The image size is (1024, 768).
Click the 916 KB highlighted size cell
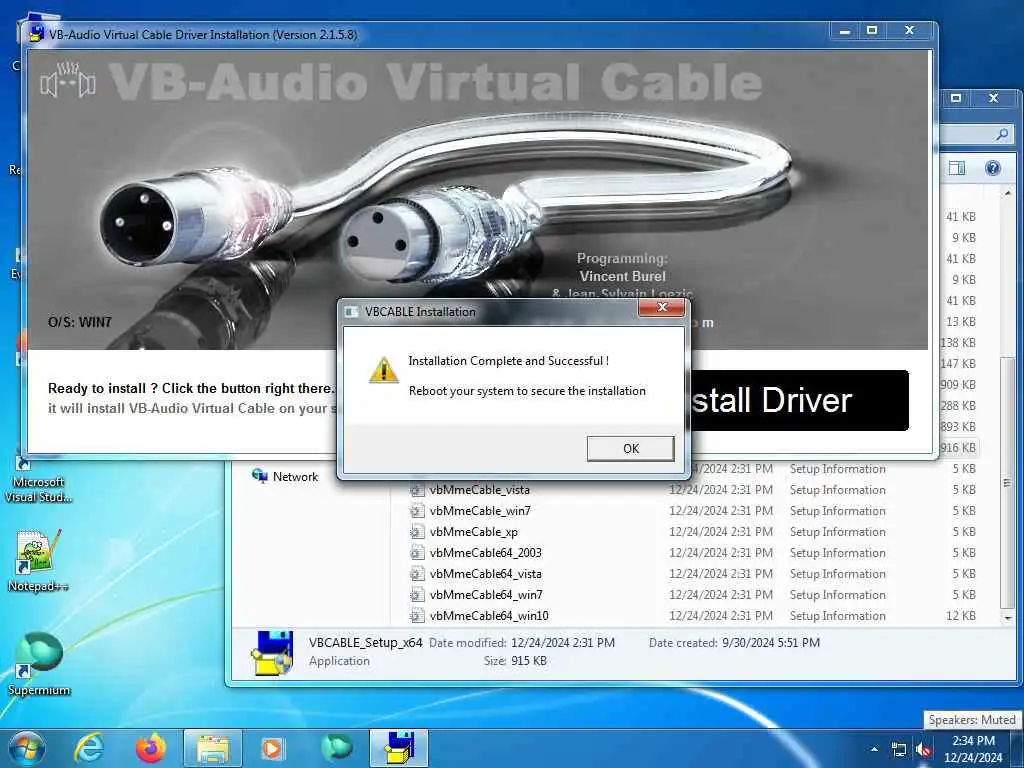click(x=958, y=448)
